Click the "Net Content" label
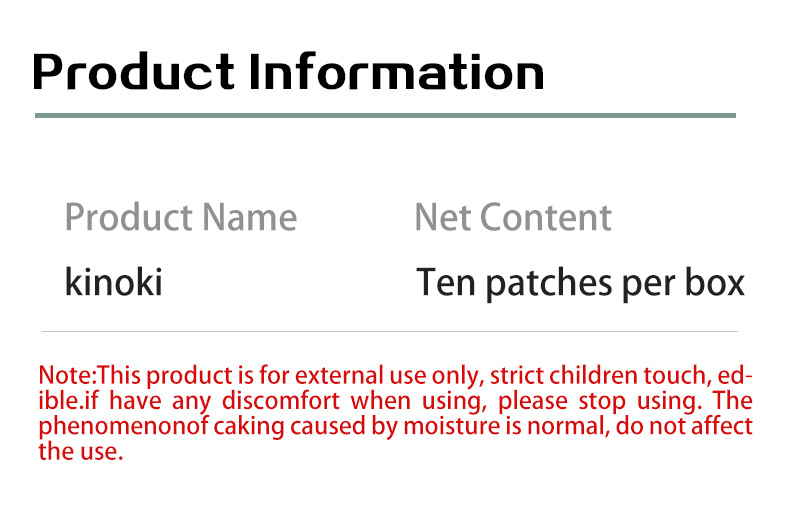Screen dimensions: 790x508 click(x=513, y=217)
